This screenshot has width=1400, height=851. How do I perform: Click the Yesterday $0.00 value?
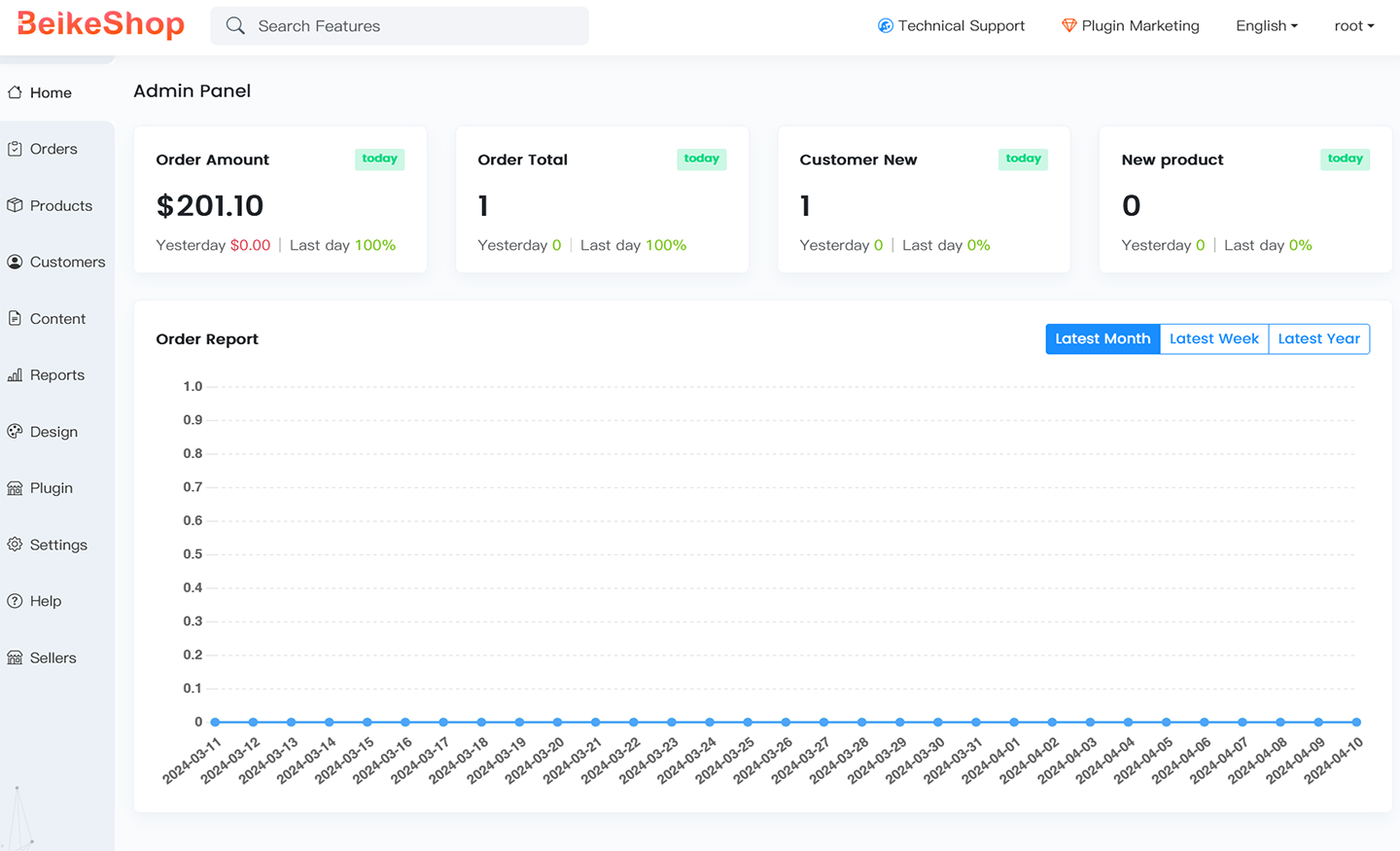250,245
